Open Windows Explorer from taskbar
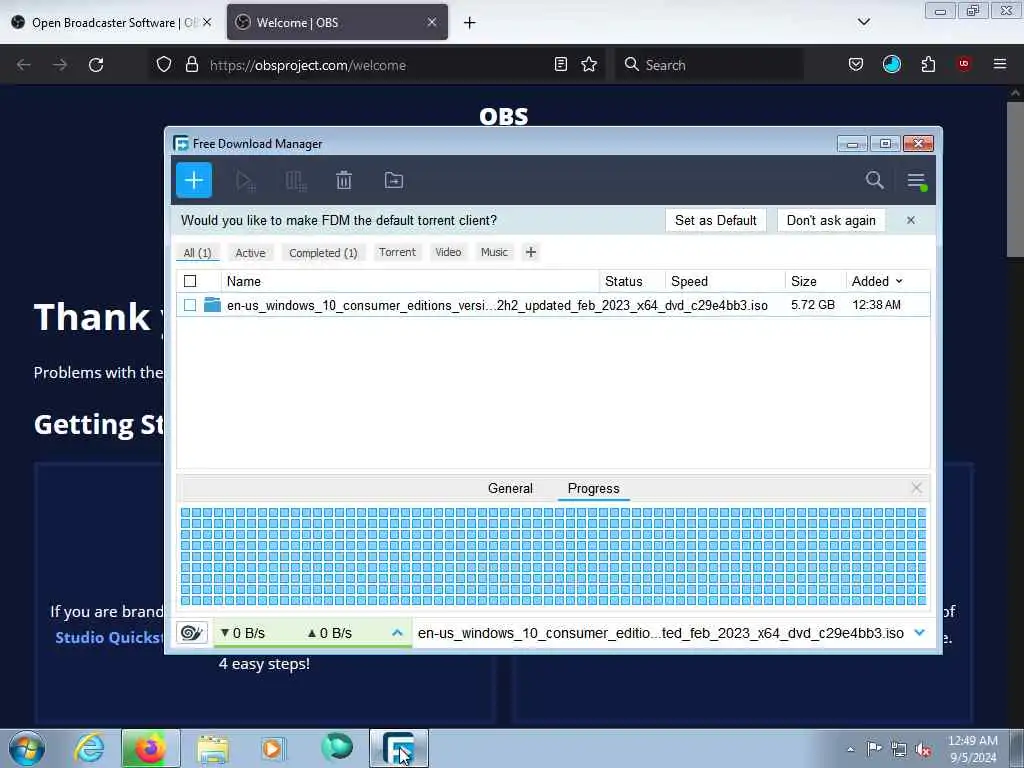Image resolution: width=1024 pixels, height=768 pixels. coord(213,748)
